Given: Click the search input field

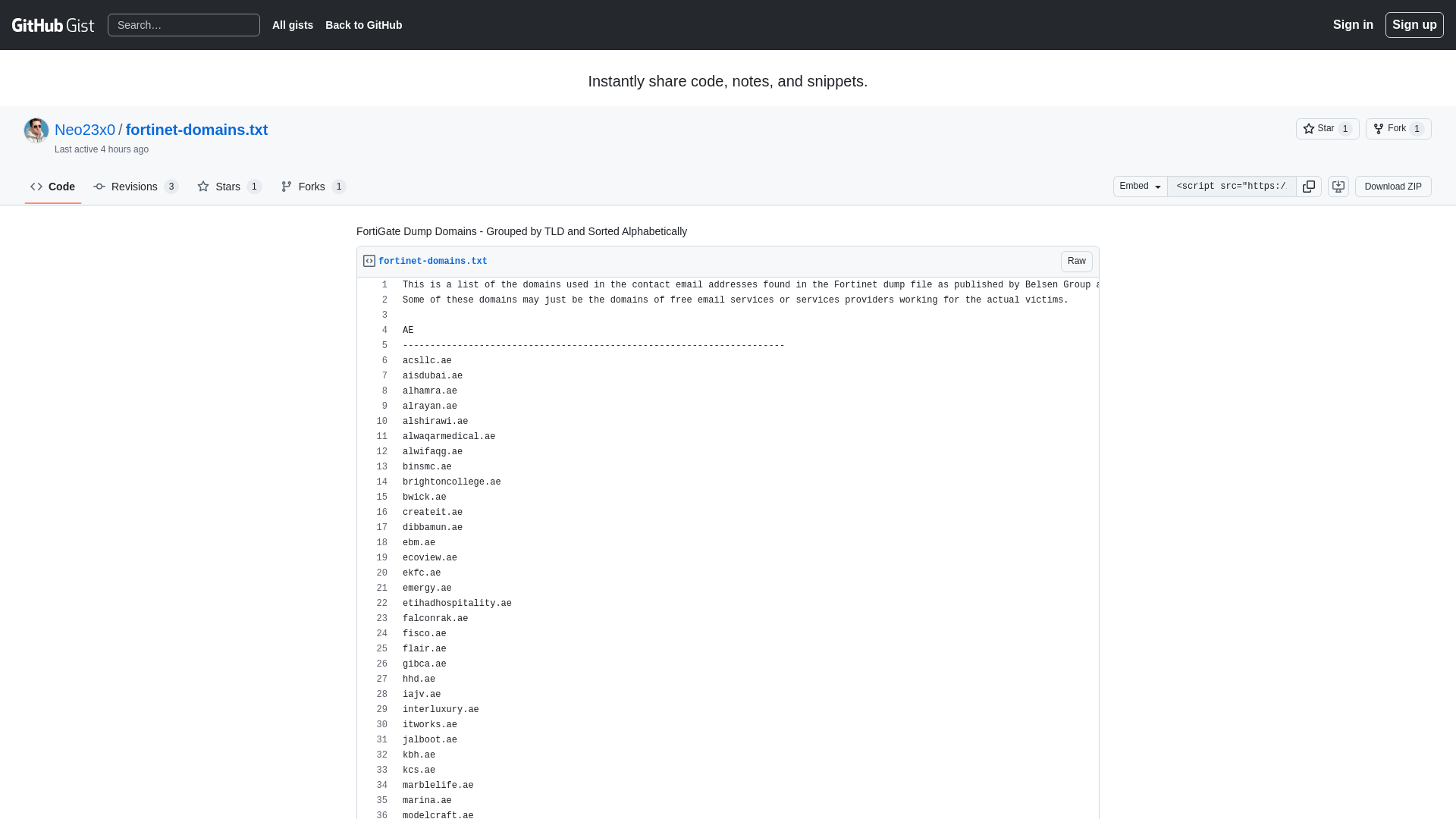Looking at the screenshot, I should tap(184, 25).
